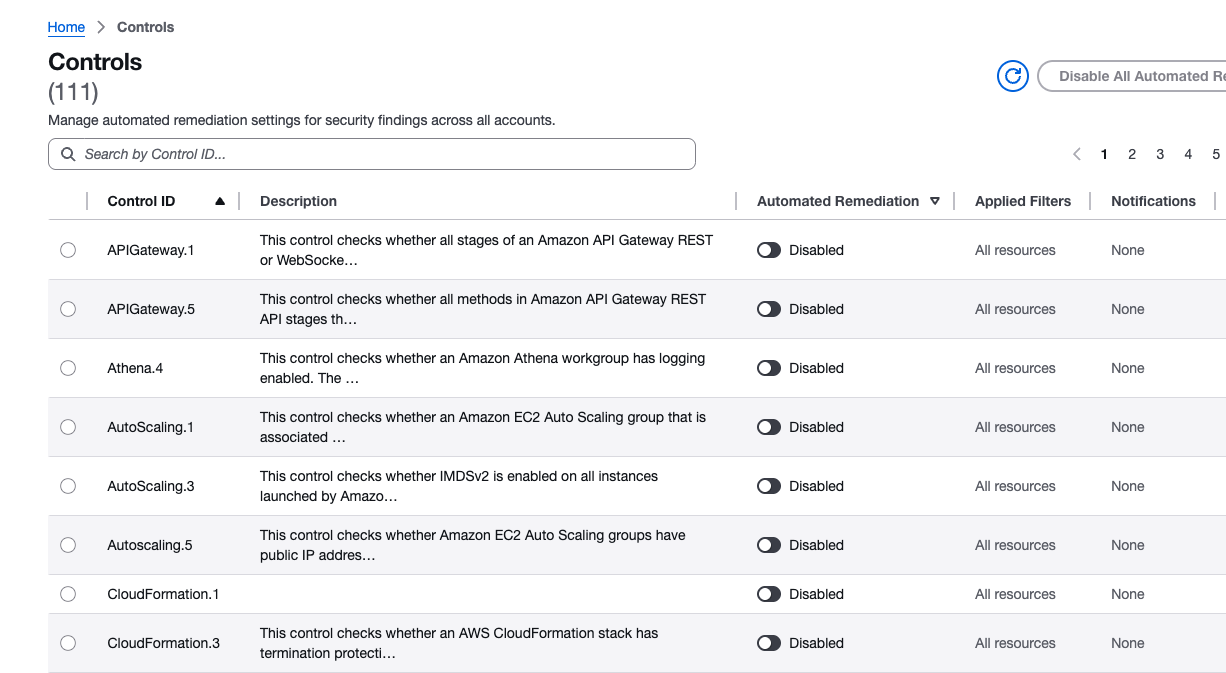Select the Autoscaling.5 radio button
Screen dimensions: 1226x673
point(68,545)
